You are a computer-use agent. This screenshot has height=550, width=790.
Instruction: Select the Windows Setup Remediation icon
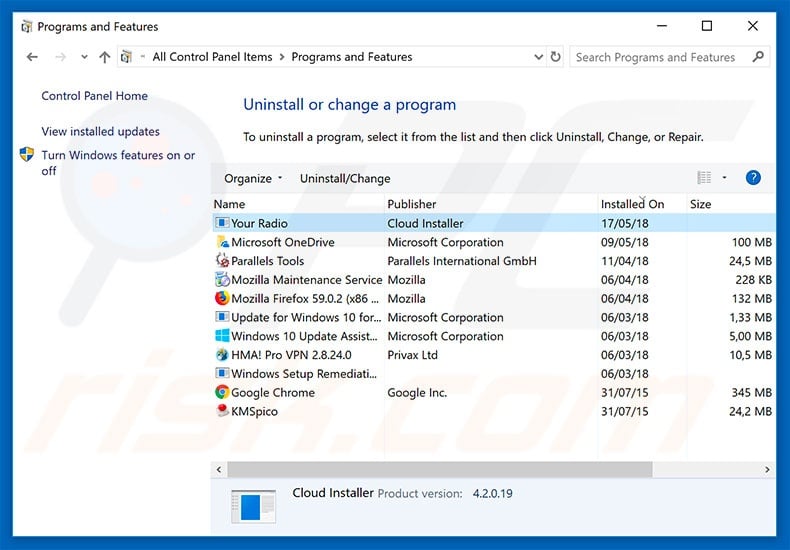tap(222, 373)
